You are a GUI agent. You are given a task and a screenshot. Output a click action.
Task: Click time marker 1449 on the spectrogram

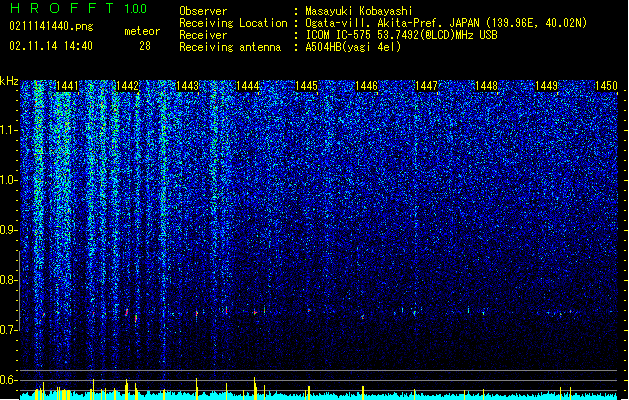(x=546, y=86)
